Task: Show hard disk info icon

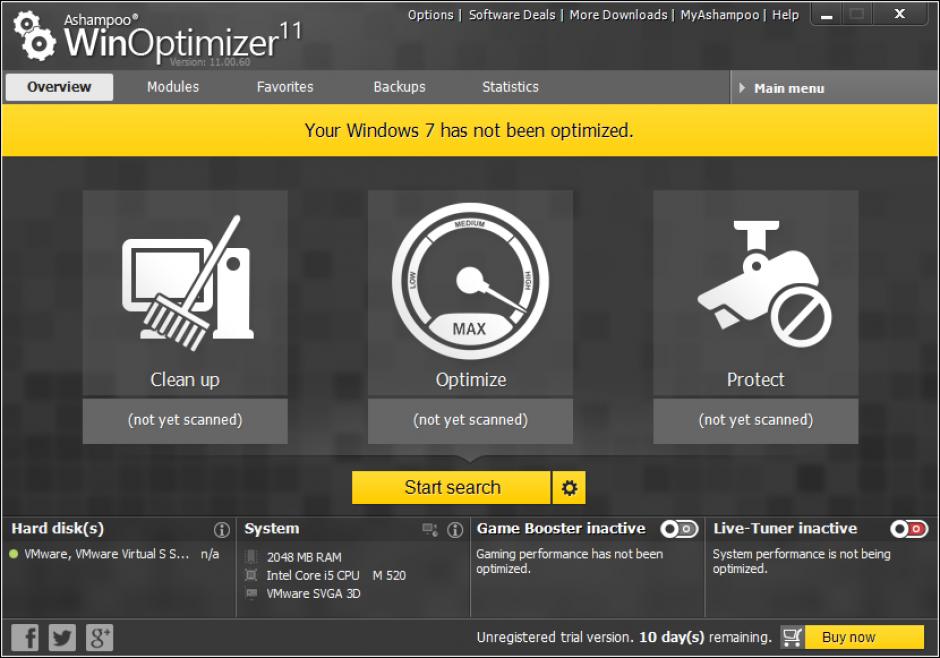Action: [x=221, y=530]
